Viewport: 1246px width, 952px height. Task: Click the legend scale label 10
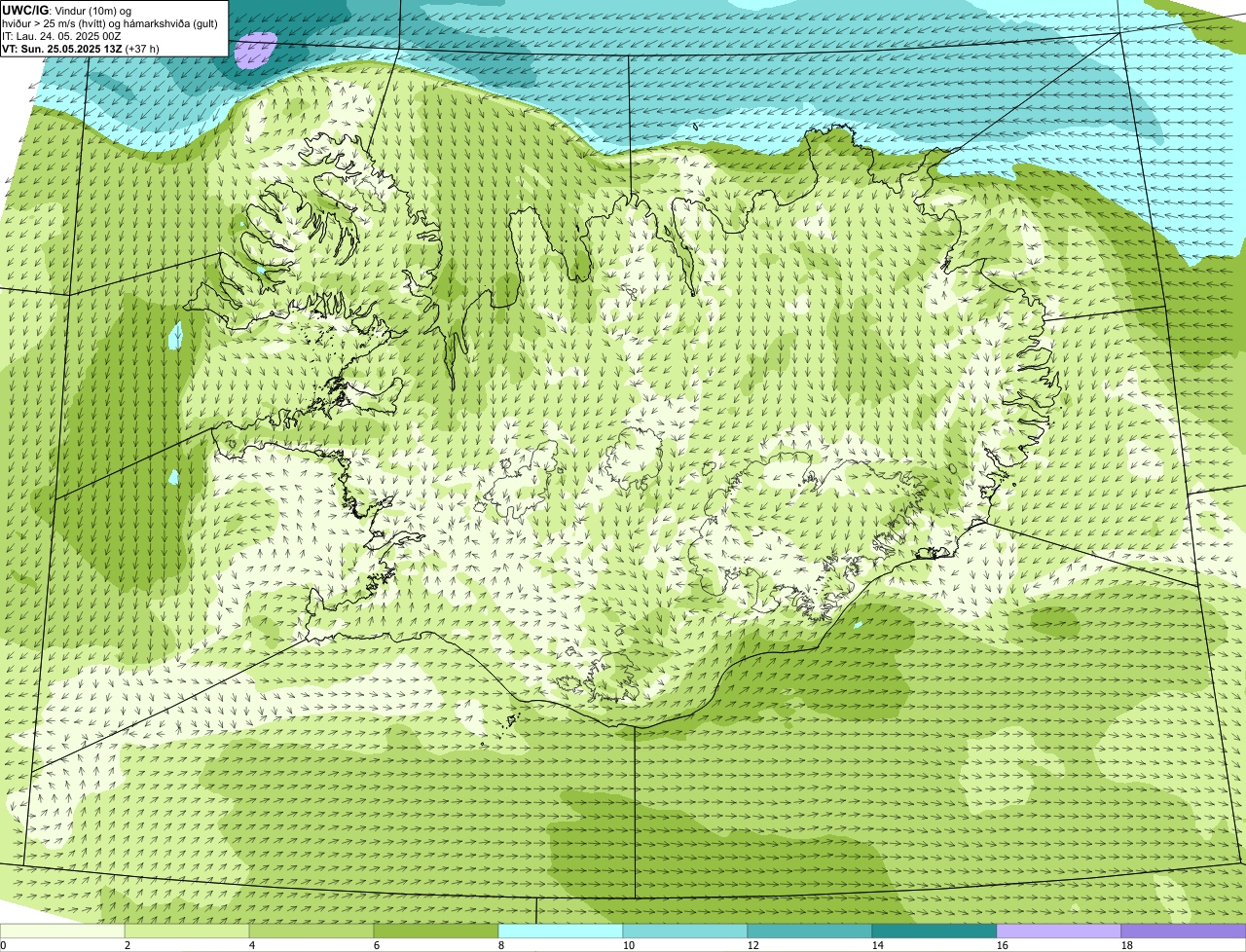(629, 945)
